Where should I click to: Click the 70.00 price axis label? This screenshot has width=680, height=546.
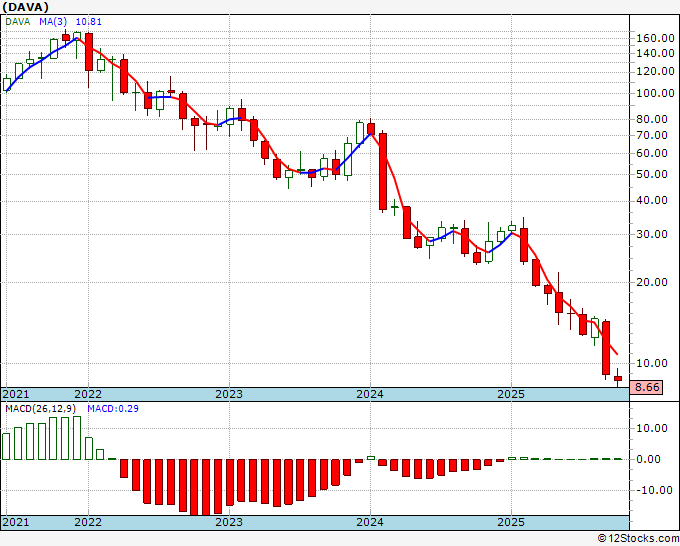652,135
